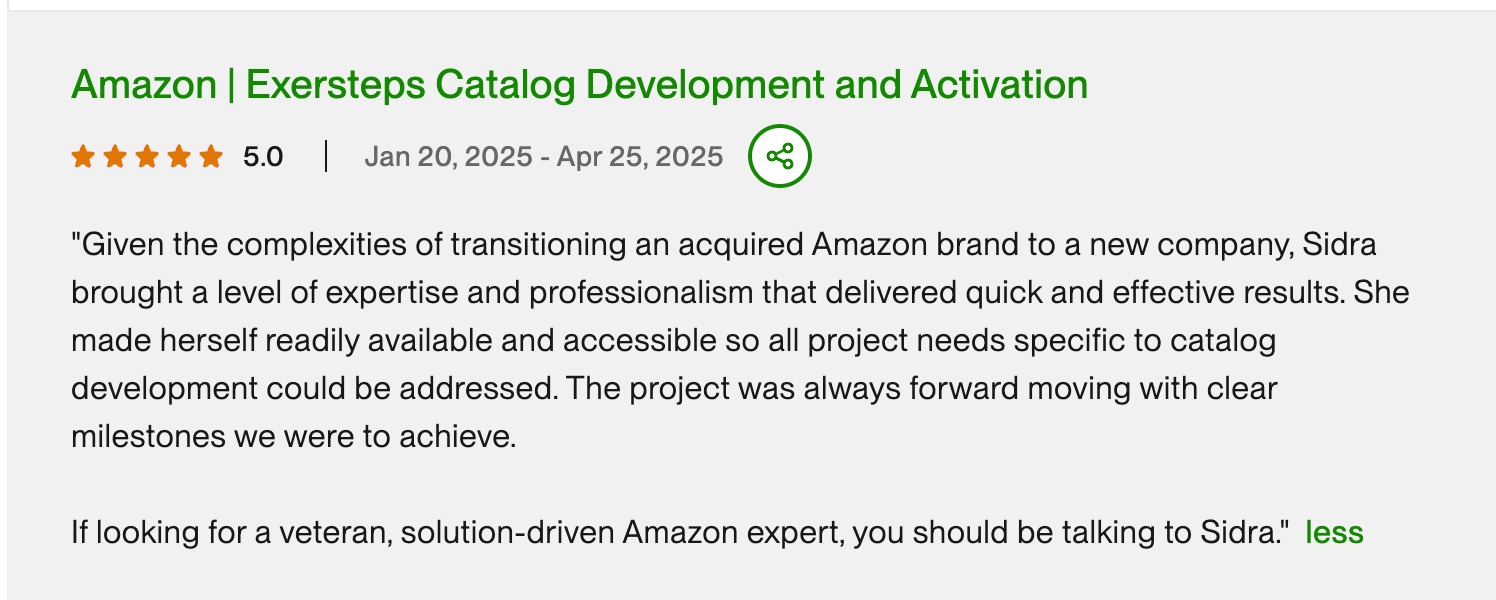Viewport: 1496px width, 600px height.
Task: Click the fourth orange rating star
Action: (179, 156)
